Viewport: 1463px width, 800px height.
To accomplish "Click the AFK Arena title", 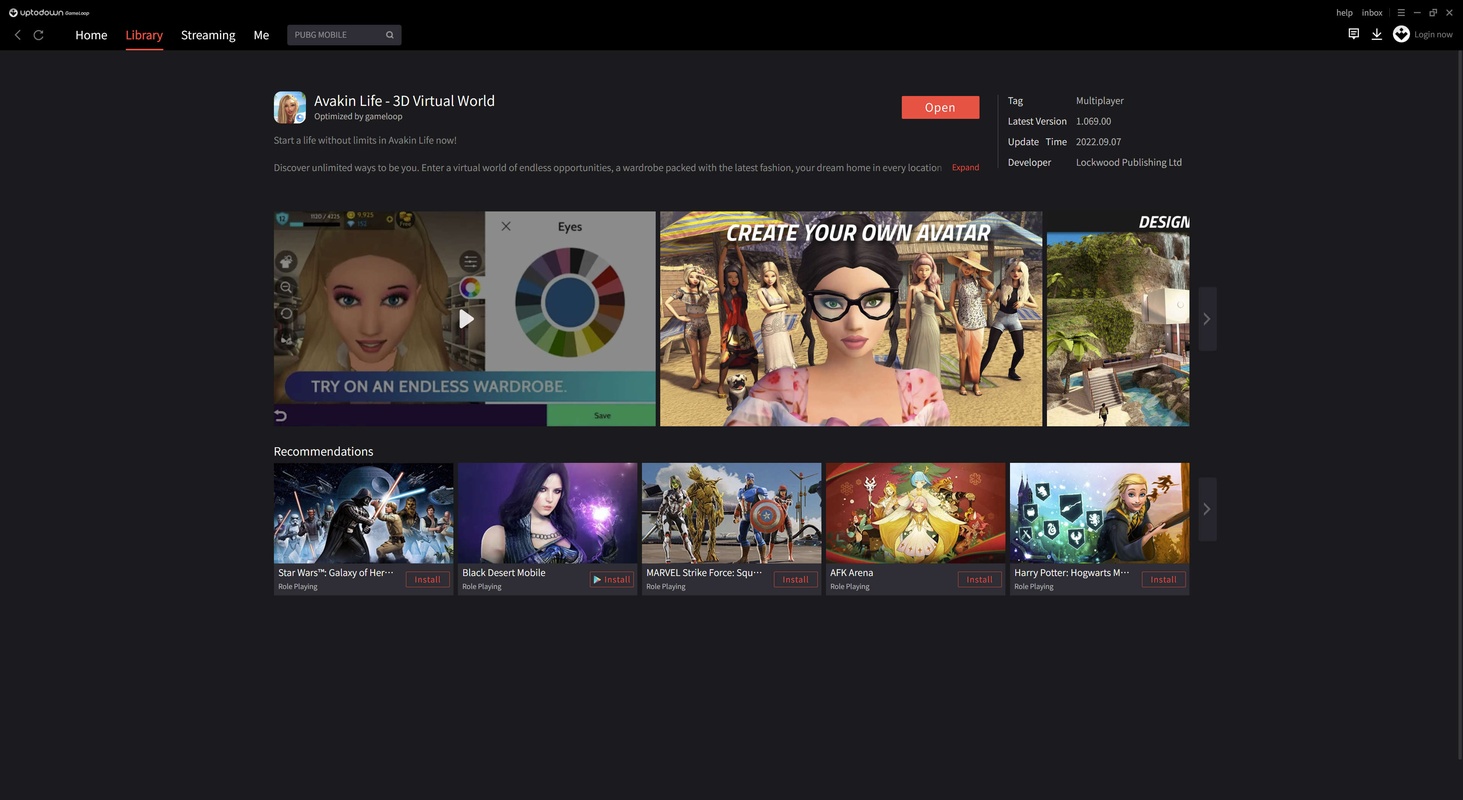I will (x=852, y=573).
